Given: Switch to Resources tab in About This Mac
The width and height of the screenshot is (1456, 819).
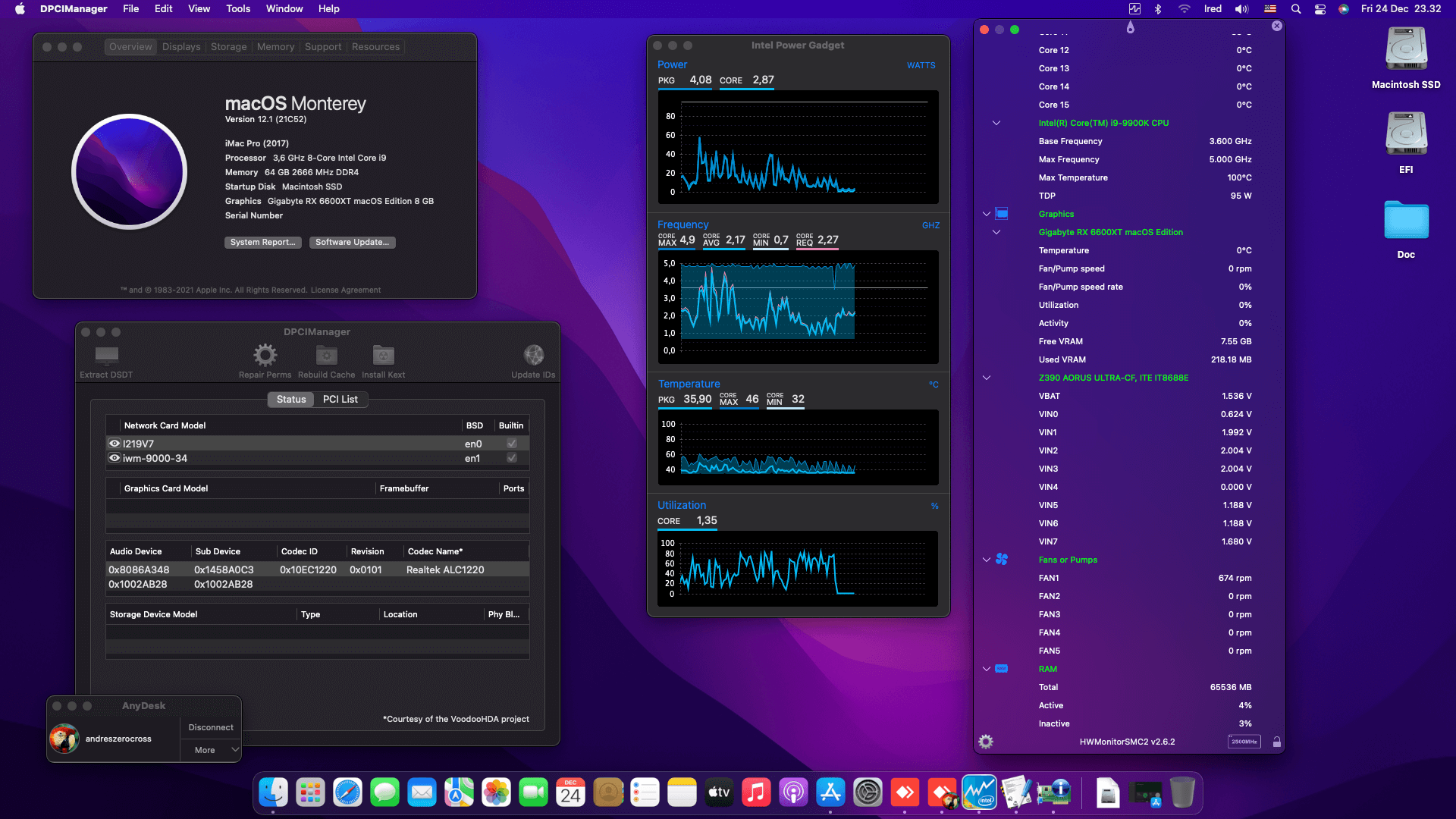Looking at the screenshot, I should point(375,47).
